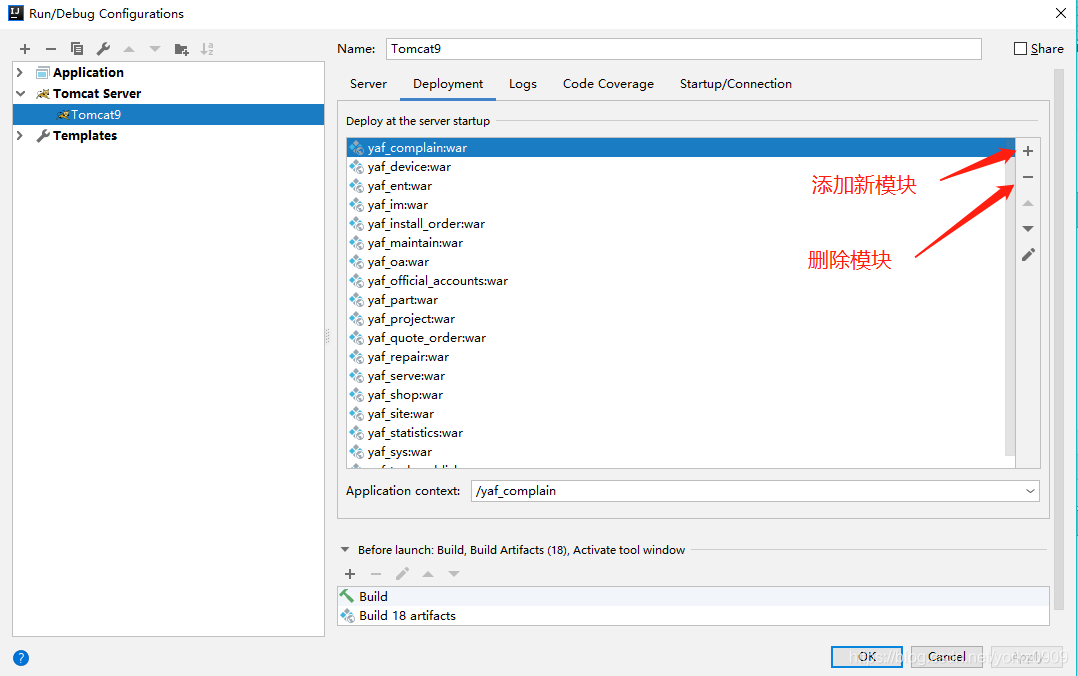The image size is (1078, 676).
Task: Open the Logs tab
Action: [522, 84]
